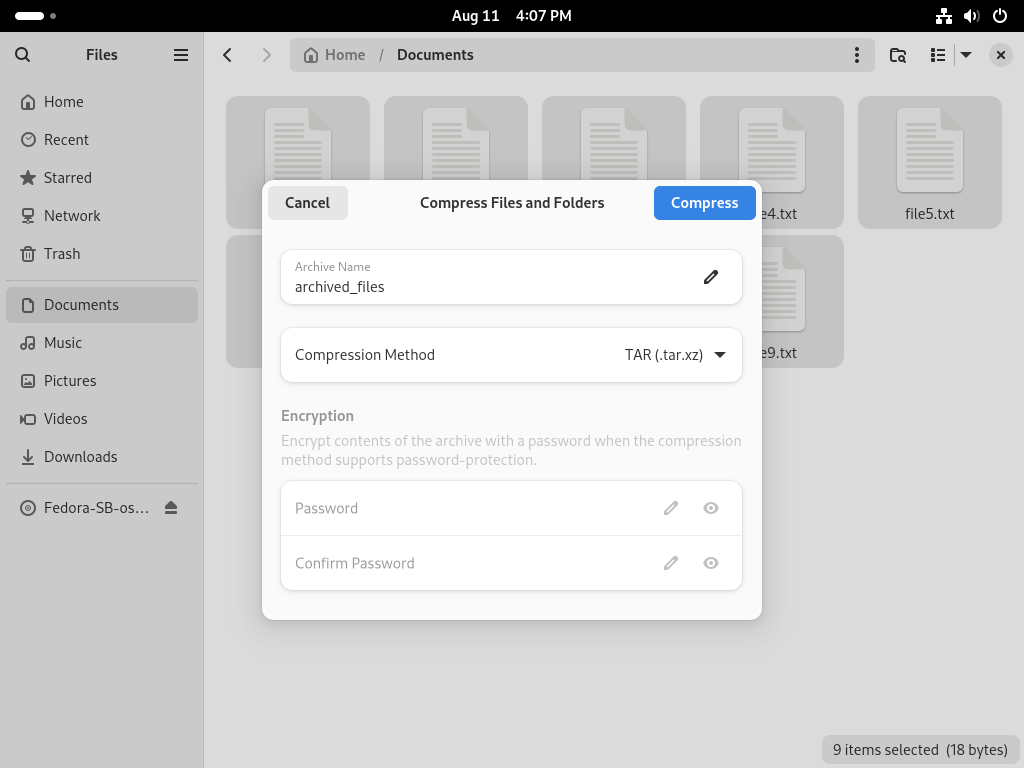Image resolution: width=1024 pixels, height=768 pixels.
Task: Open the path bar three-dot menu
Action: pos(857,55)
